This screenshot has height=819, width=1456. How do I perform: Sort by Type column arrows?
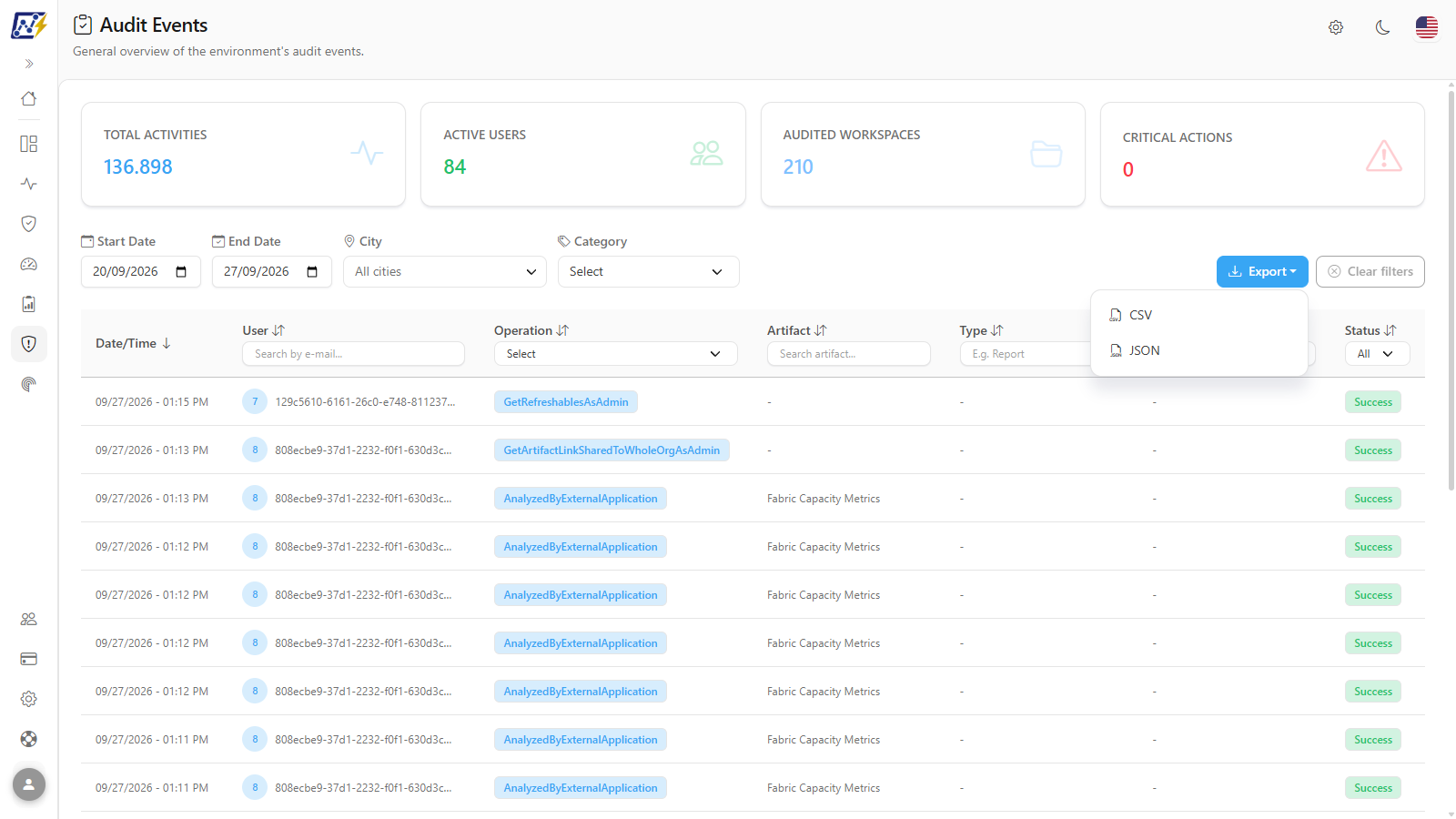point(997,330)
